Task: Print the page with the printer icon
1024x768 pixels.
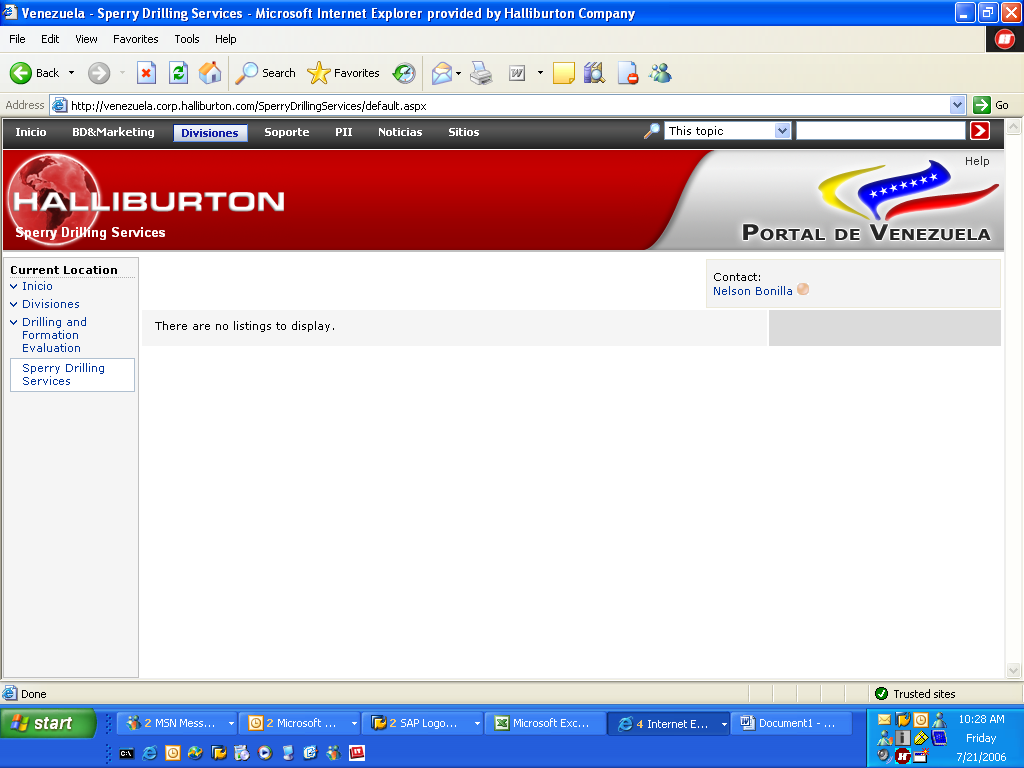Action: click(481, 73)
